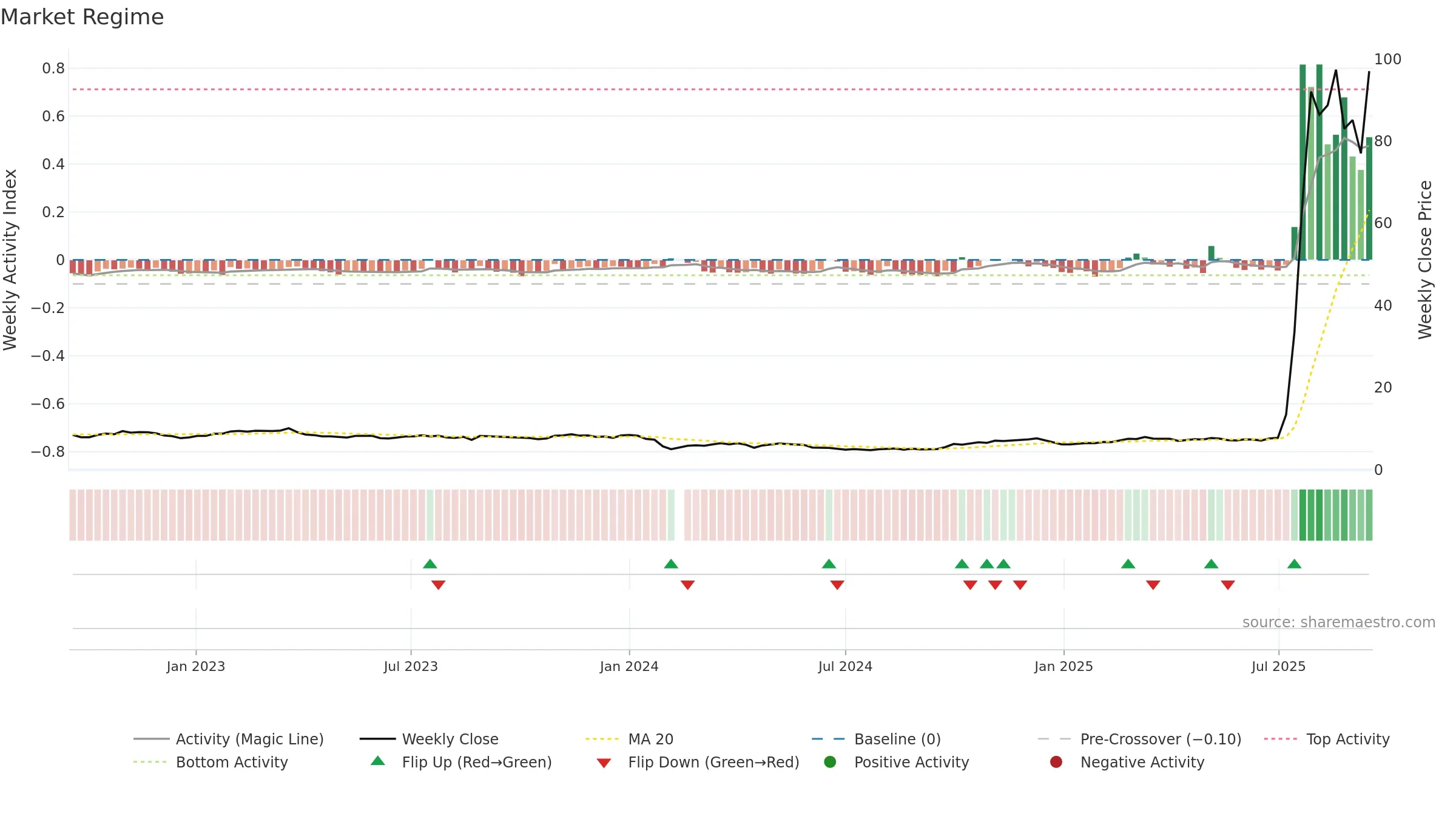Image resolution: width=1456 pixels, height=819 pixels.
Task: Click the Jan 2025 x-axis label
Action: pyautogui.click(x=1063, y=667)
